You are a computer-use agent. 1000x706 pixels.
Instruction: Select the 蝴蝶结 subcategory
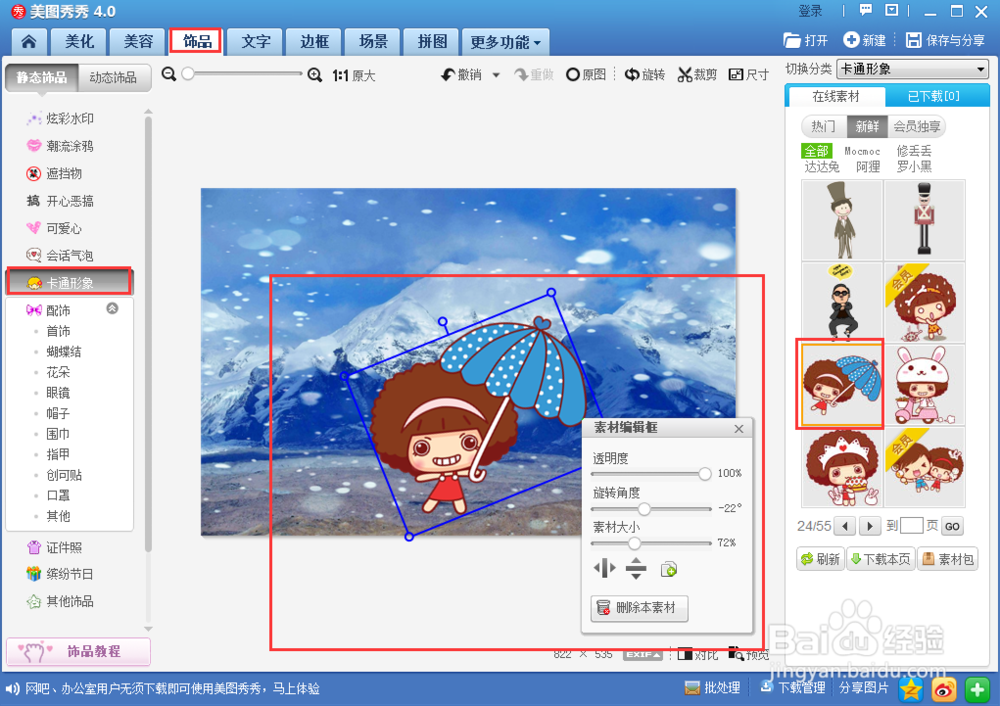tap(64, 352)
